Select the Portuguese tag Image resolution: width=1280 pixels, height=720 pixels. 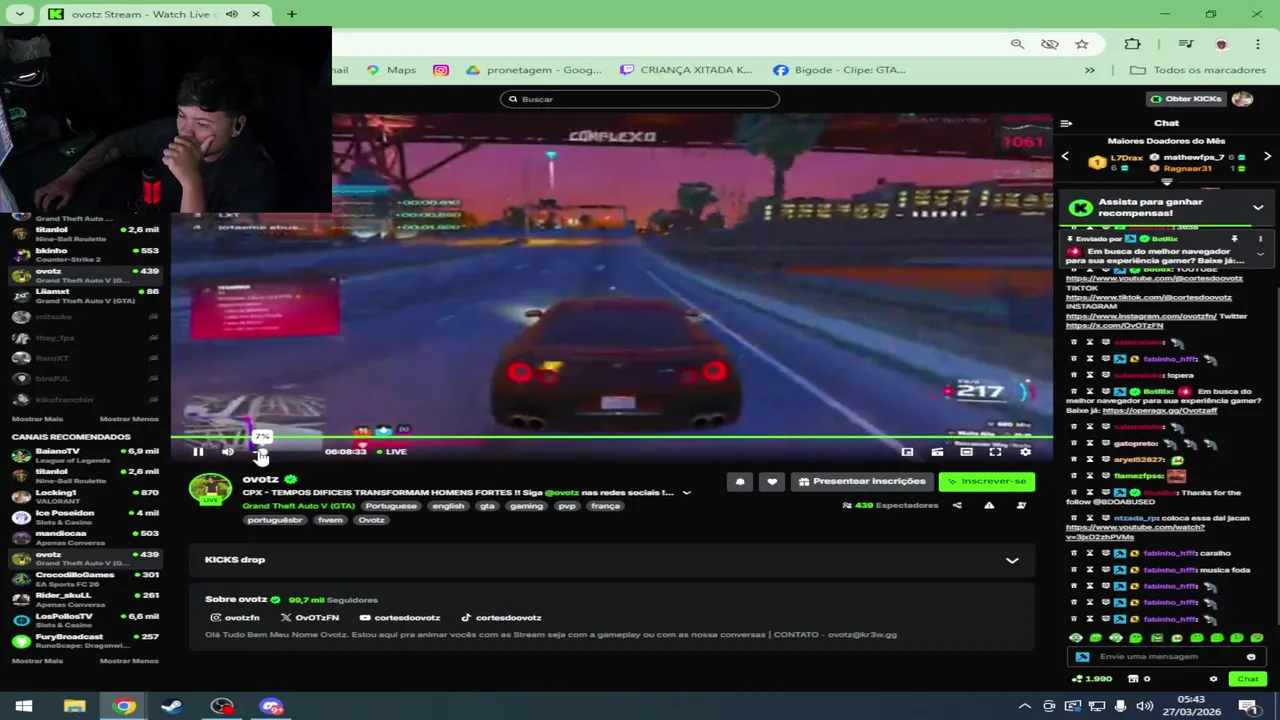click(390, 506)
